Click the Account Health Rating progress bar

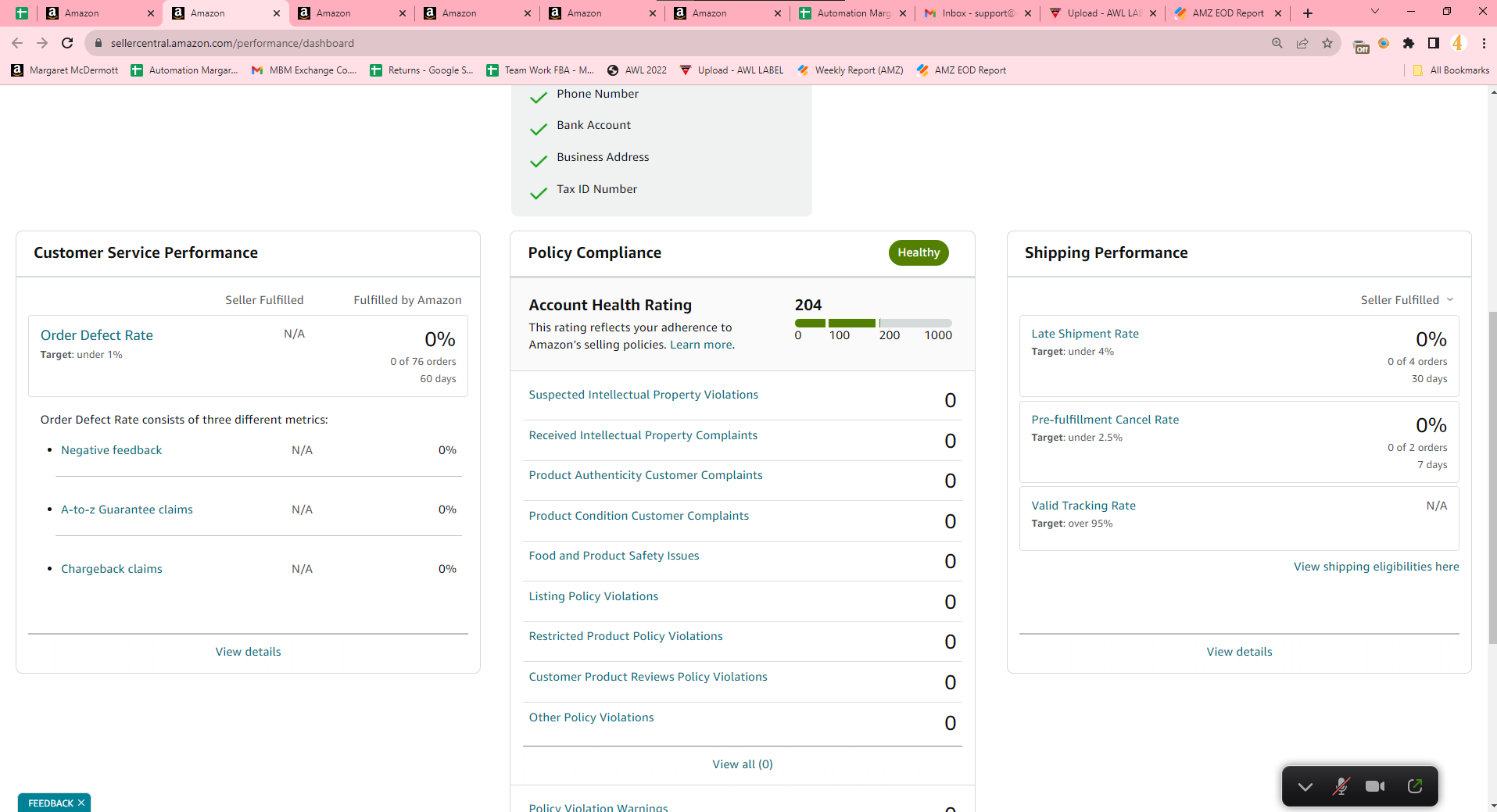873,323
